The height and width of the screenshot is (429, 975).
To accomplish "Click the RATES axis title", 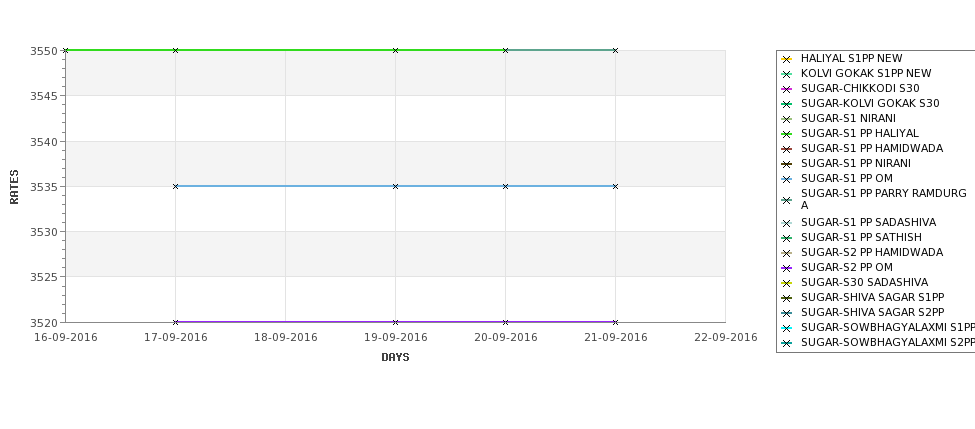I will (x=14, y=186).
